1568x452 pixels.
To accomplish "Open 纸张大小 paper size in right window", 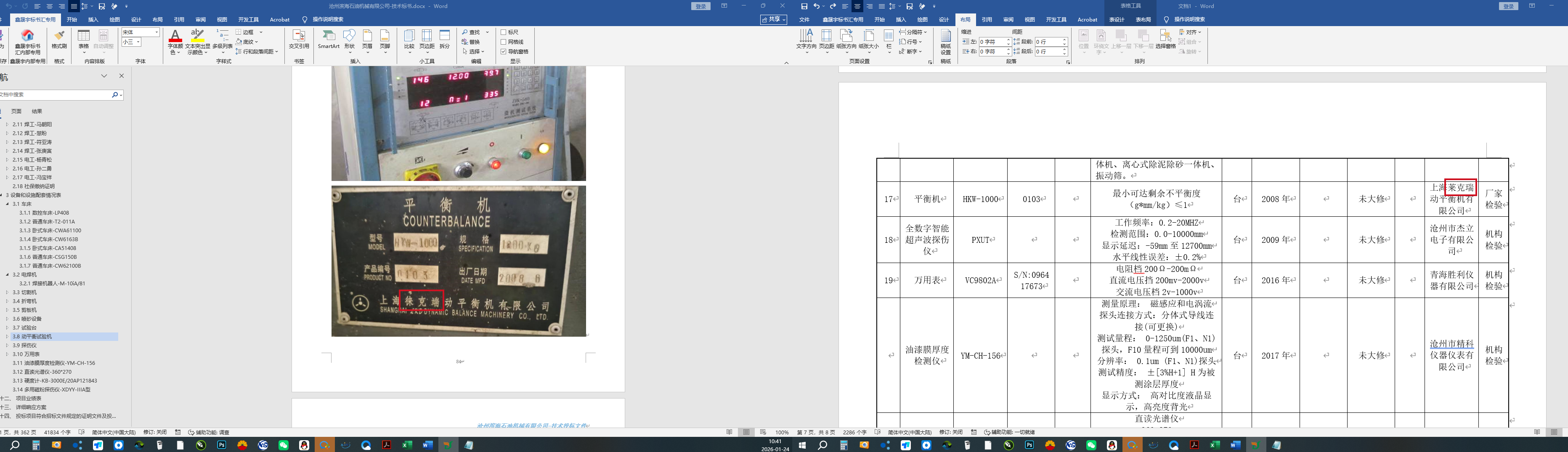I will 869,41.
